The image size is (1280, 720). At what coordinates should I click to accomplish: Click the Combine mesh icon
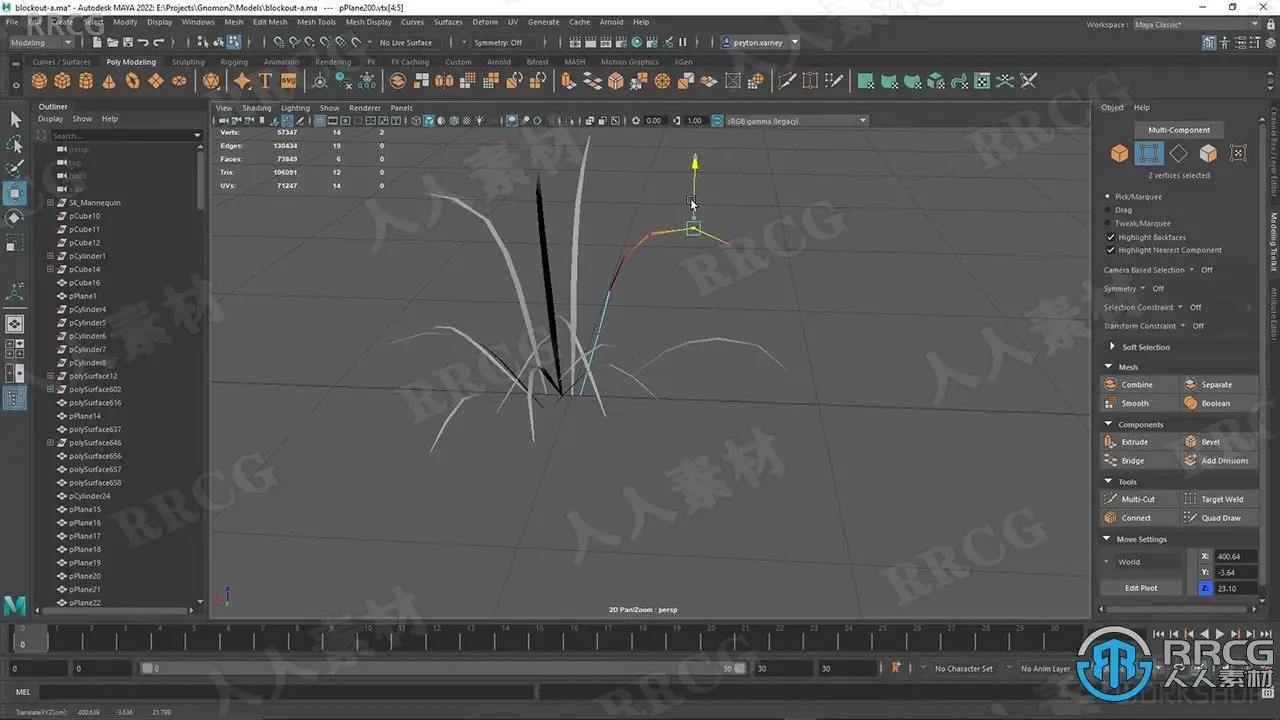point(1110,385)
